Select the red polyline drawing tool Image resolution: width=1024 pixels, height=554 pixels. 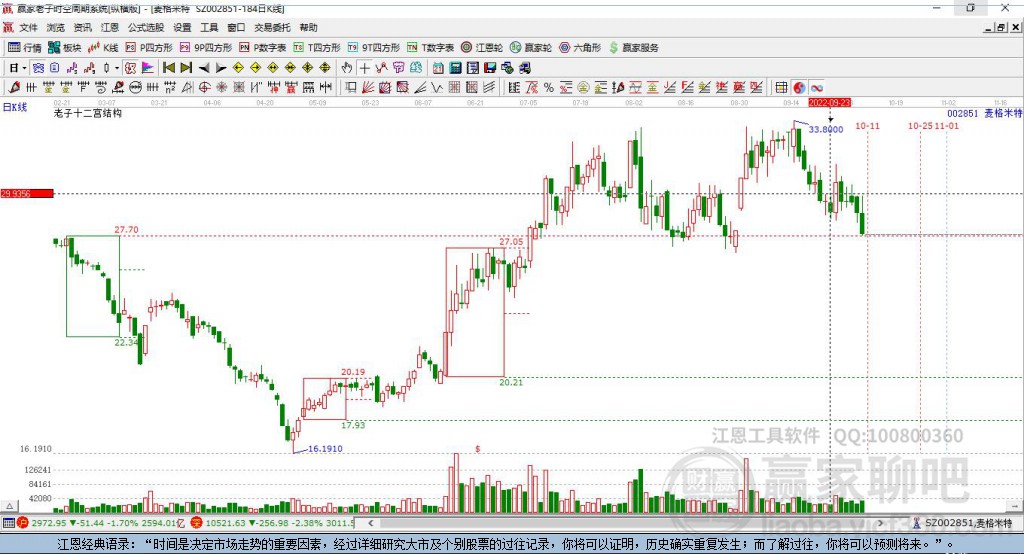pos(381,68)
